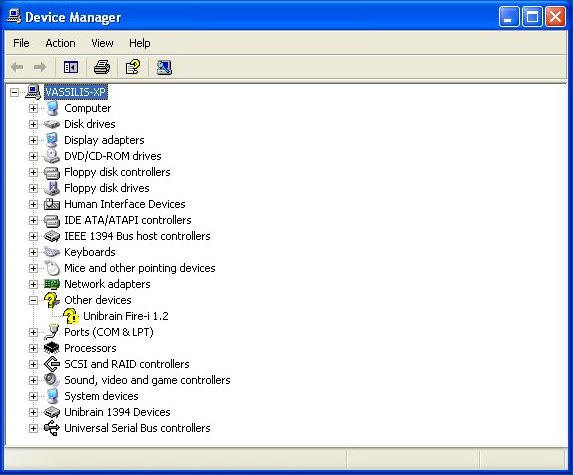Expand the Processors node
573x475 pixels.
[x=33, y=348]
